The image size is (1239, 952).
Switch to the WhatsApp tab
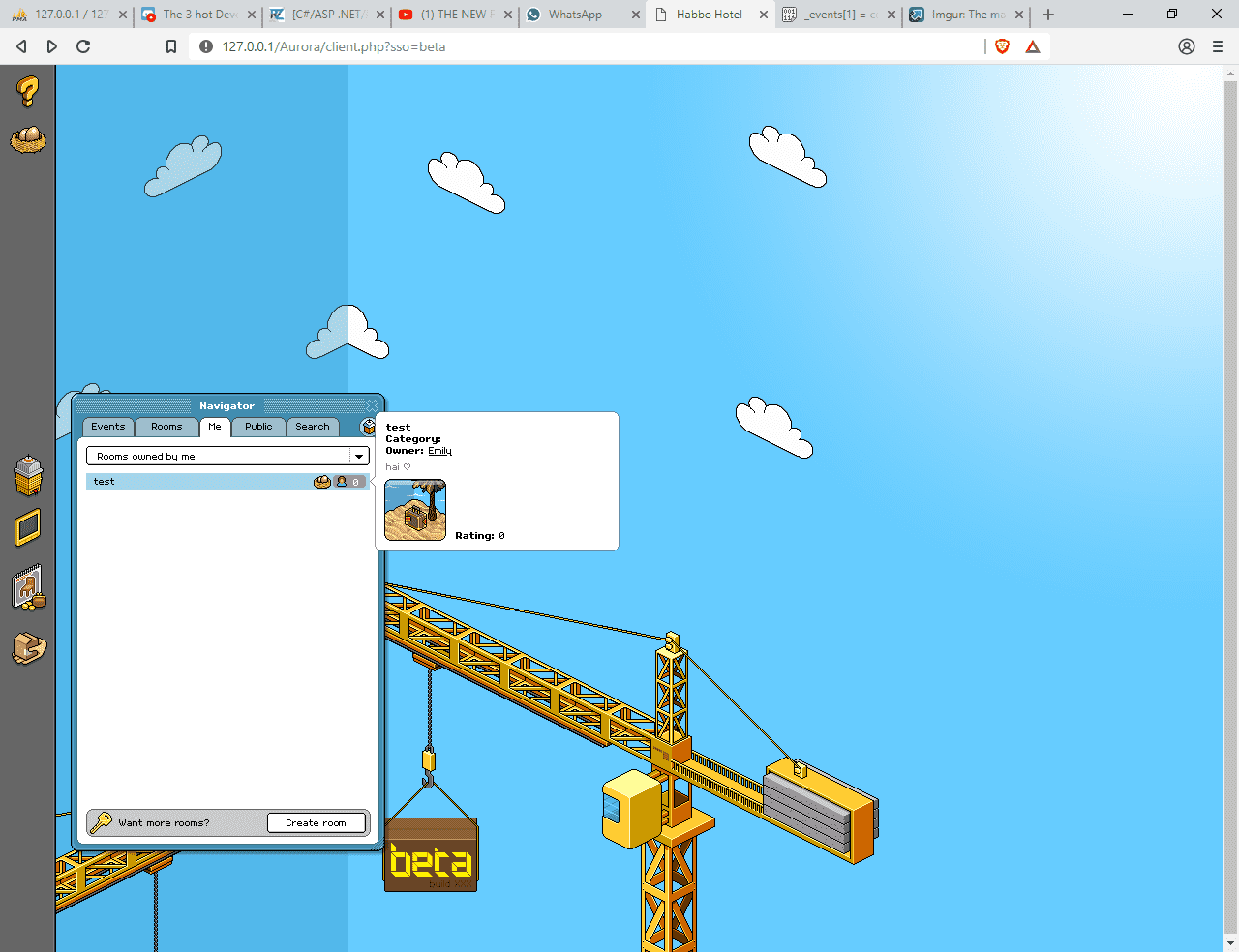[x=585, y=15]
